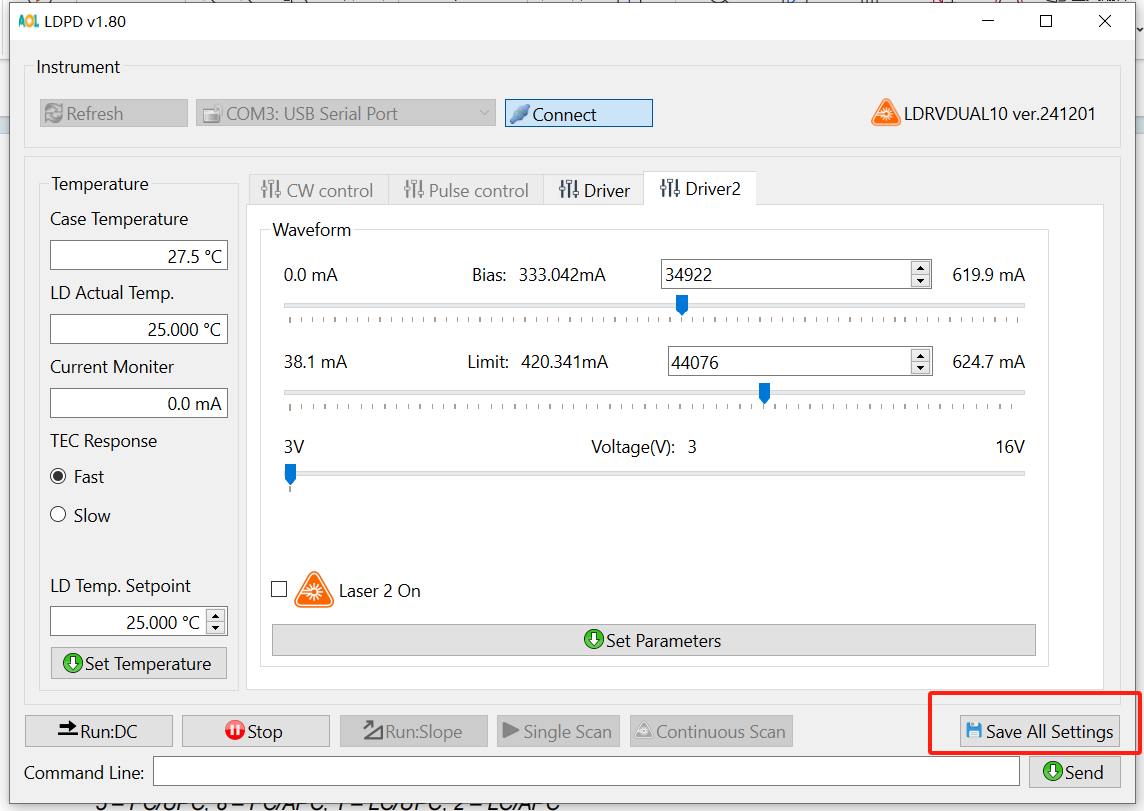
Task: Increase the Bias value with the up arrow
Action: point(920,267)
